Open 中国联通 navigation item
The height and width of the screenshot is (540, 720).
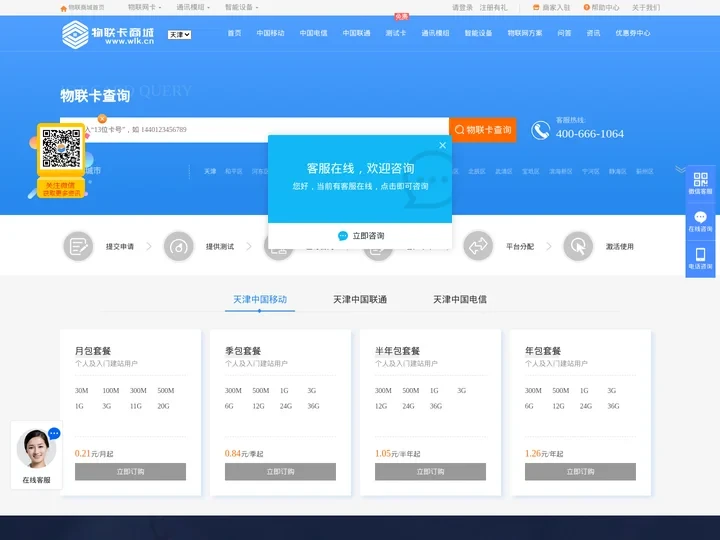point(356,33)
